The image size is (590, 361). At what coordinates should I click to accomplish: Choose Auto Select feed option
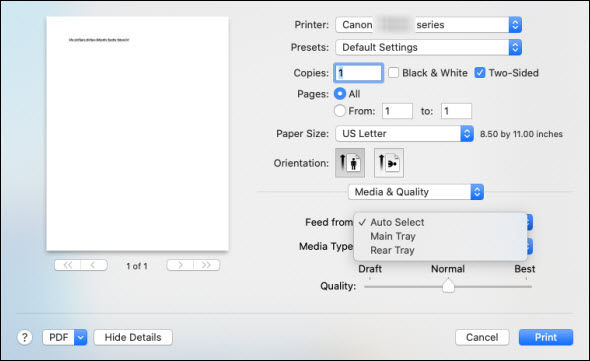(x=440, y=222)
